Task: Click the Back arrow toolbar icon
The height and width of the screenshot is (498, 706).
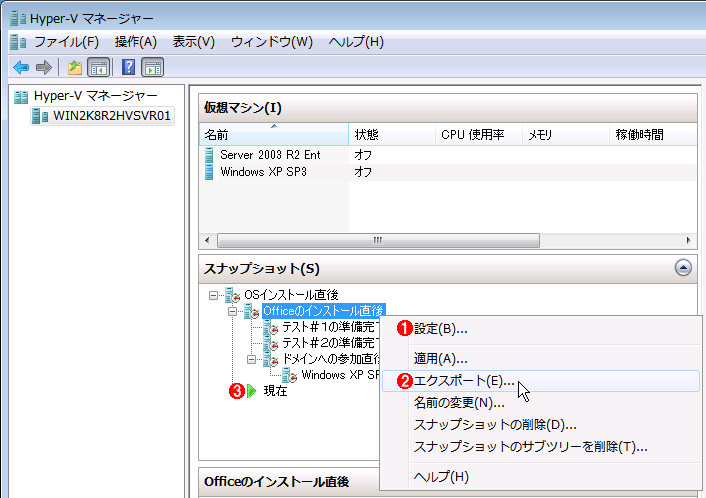Action: [x=21, y=68]
